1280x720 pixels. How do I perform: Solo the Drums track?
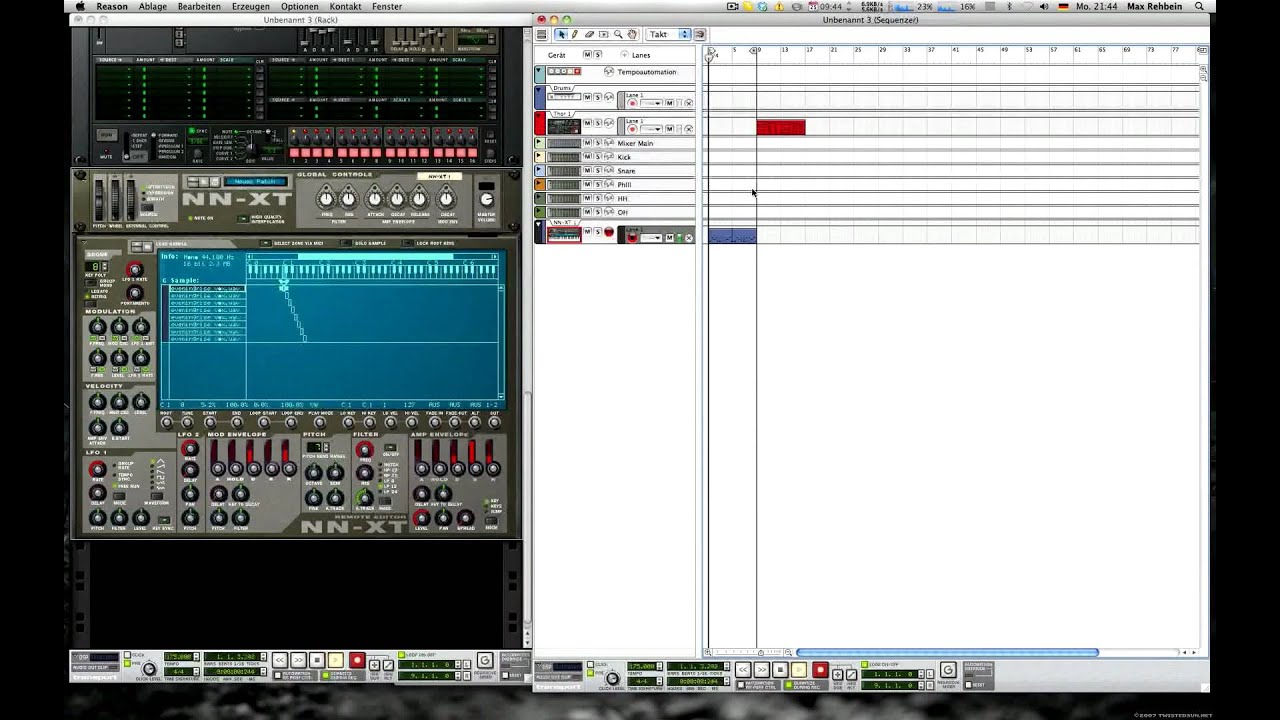click(x=598, y=97)
